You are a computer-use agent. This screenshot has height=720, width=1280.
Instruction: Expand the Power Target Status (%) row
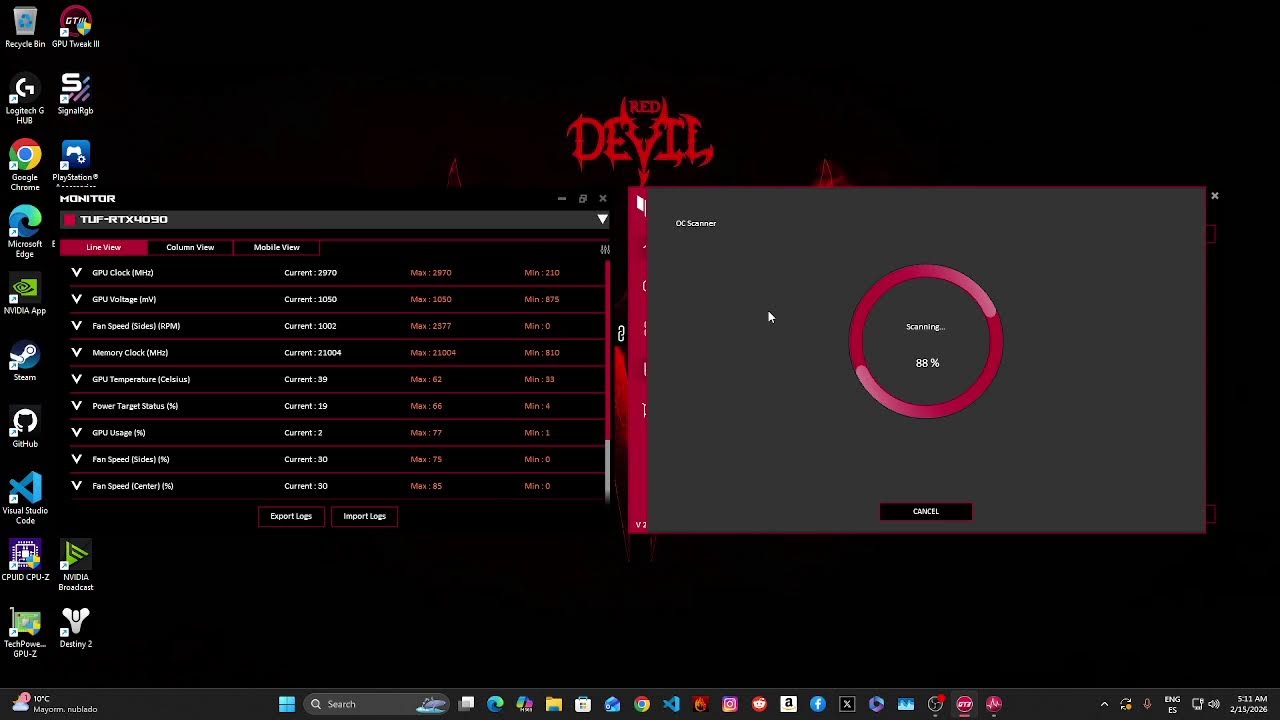pyautogui.click(x=76, y=406)
